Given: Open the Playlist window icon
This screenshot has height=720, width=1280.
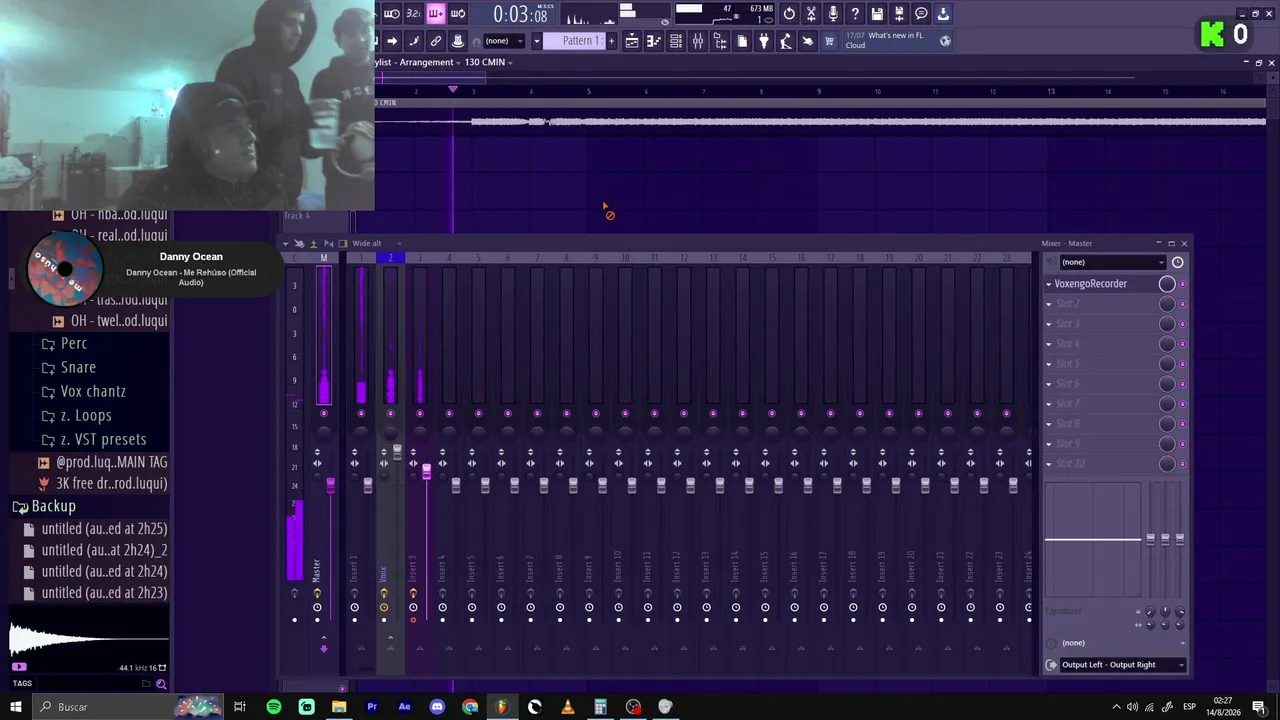Looking at the screenshot, I should (632, 41).
